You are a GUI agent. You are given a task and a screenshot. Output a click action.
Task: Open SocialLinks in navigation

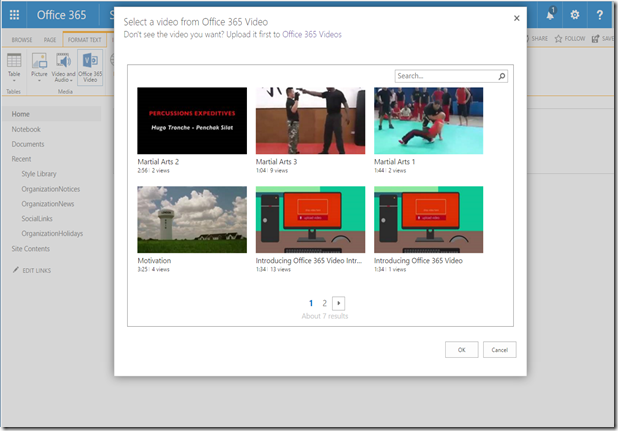(37, 219)
